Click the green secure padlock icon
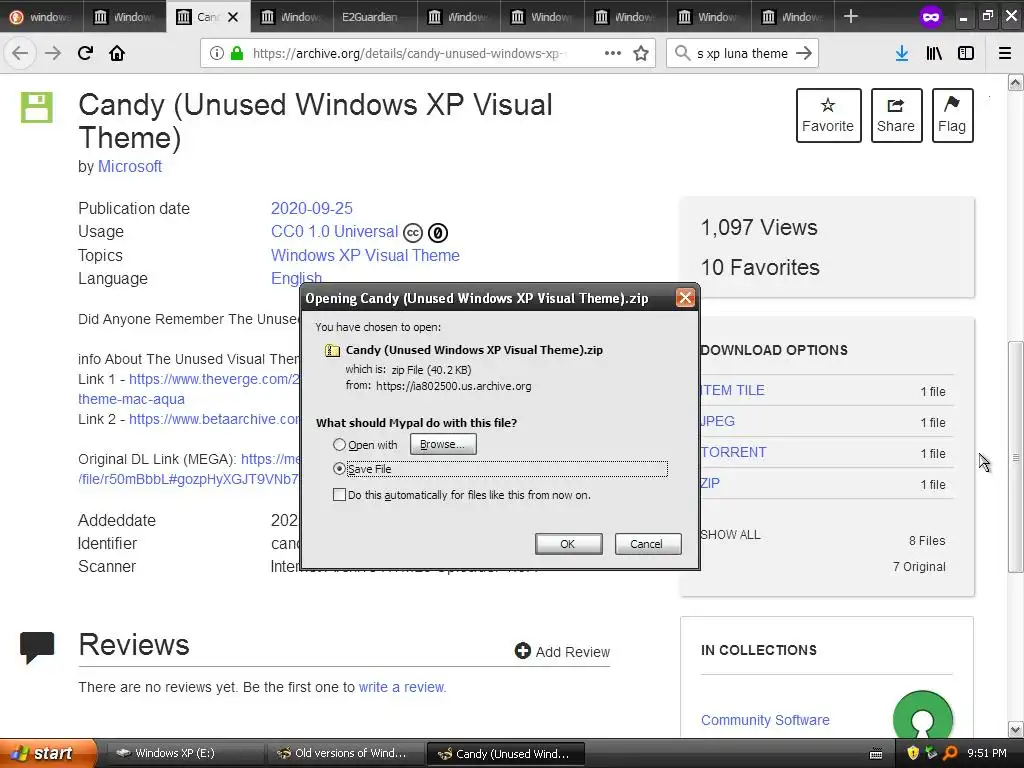The height and width of the screenshot is (768, 1024). pos(236,53)
